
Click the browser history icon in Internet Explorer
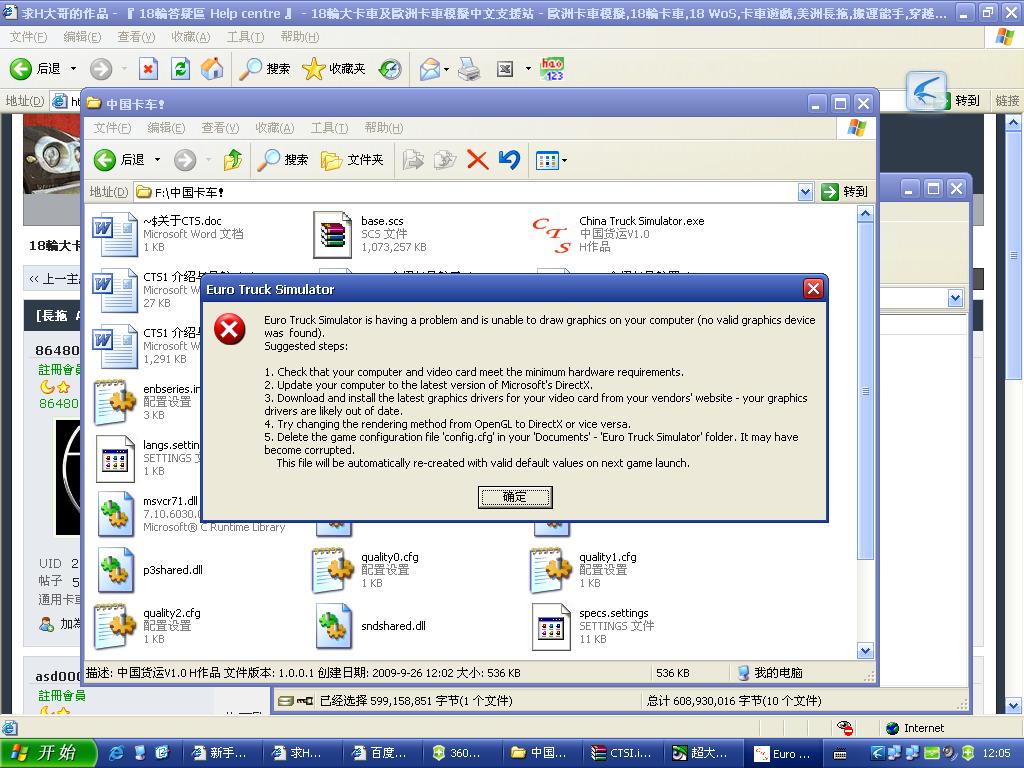pyautogui.click(x=390, y=69)
